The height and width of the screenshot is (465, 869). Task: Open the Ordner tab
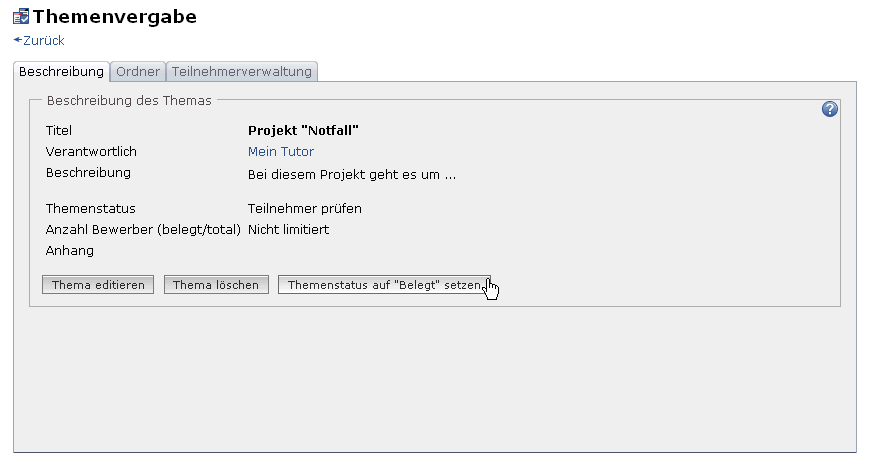click(137, 72)
